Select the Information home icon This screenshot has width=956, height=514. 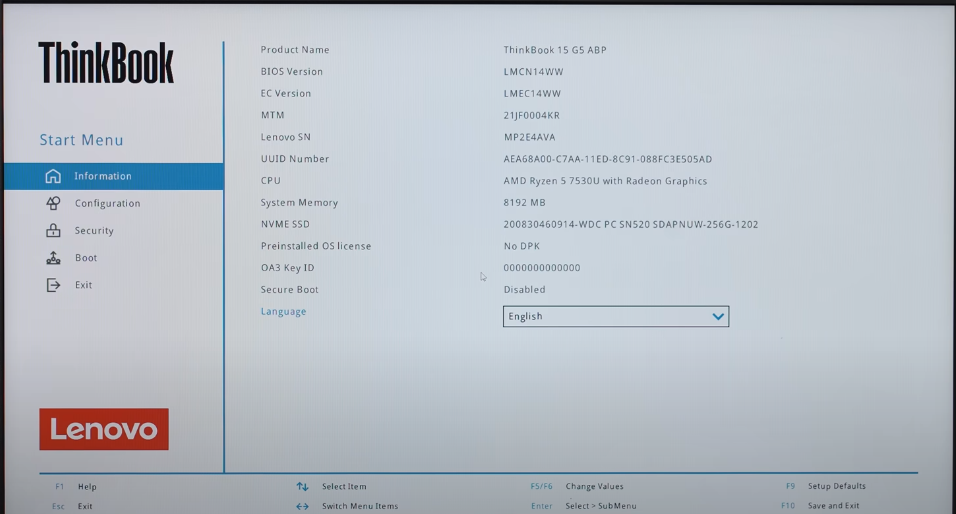[53, 176]
